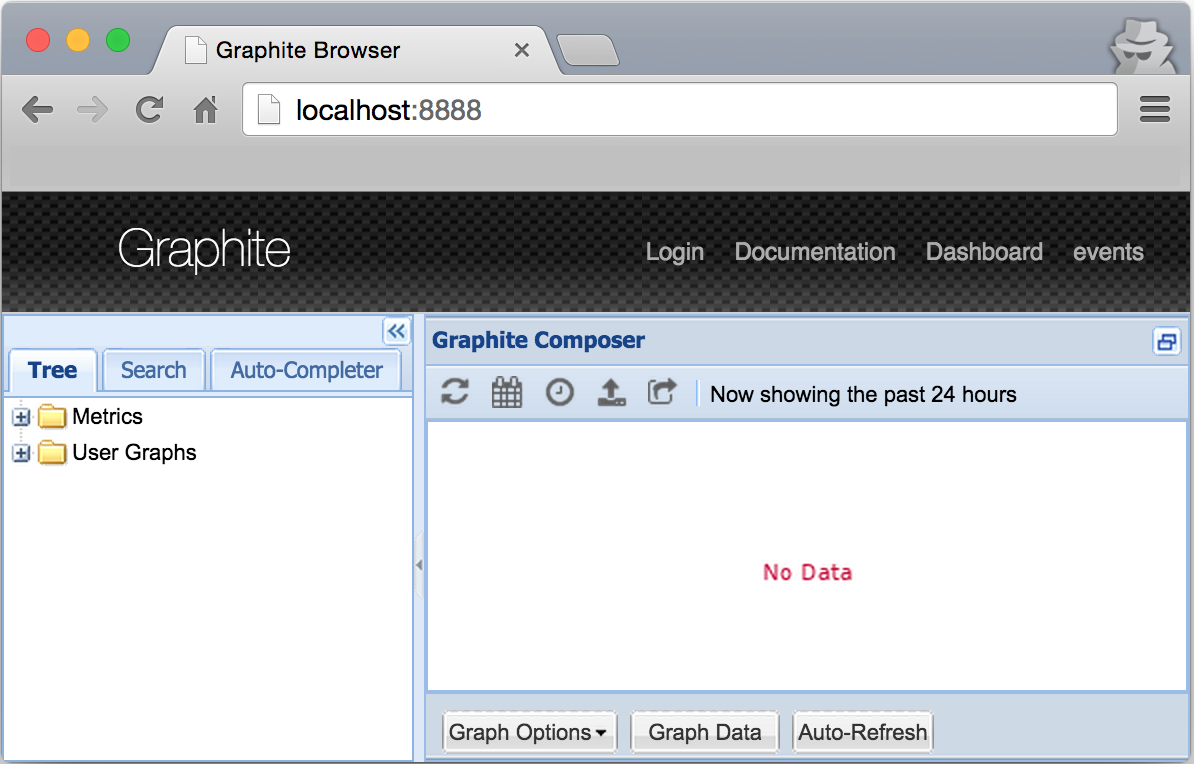
Task: Switch to the Tree tab
Action: 53,370
